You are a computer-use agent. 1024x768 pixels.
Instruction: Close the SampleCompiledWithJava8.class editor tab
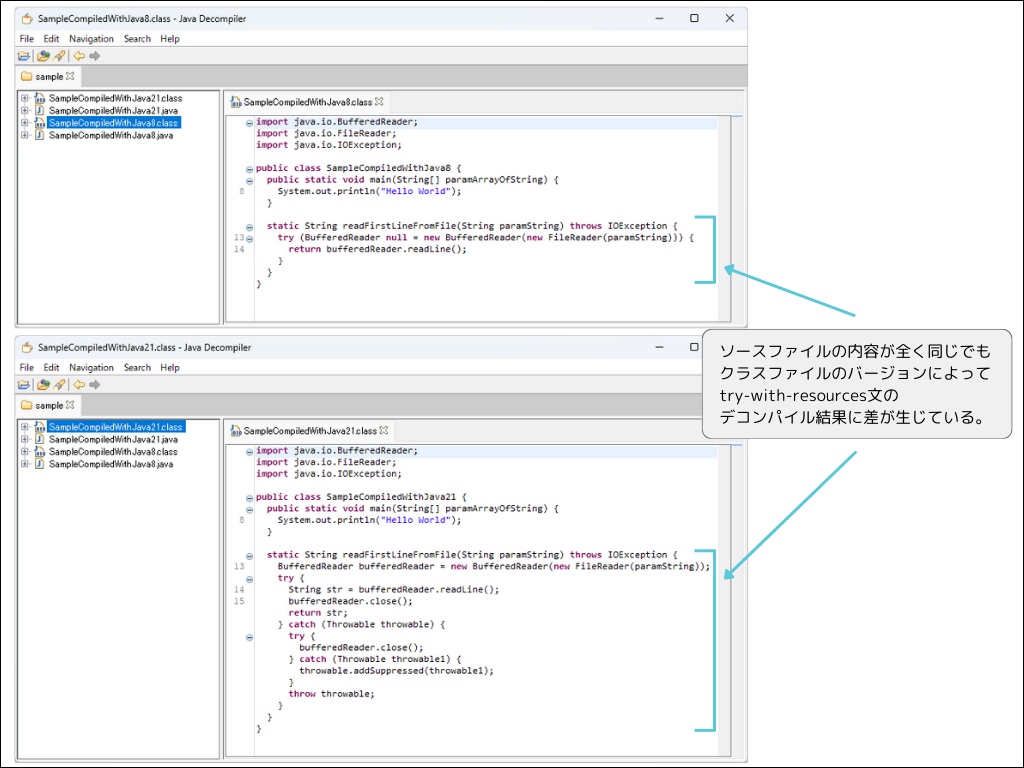379,102
